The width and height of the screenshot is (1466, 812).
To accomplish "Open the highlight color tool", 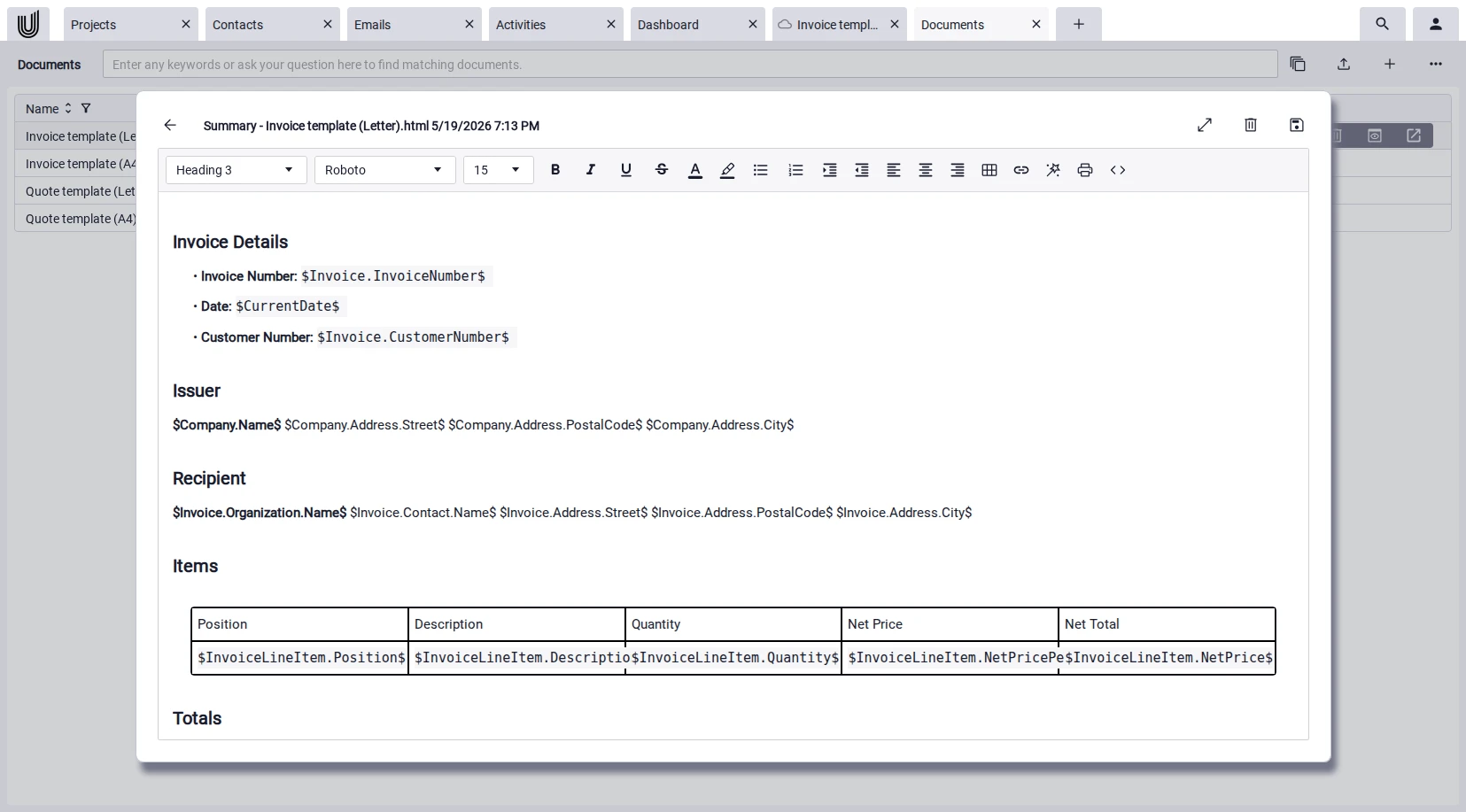I will coord(727,170).
